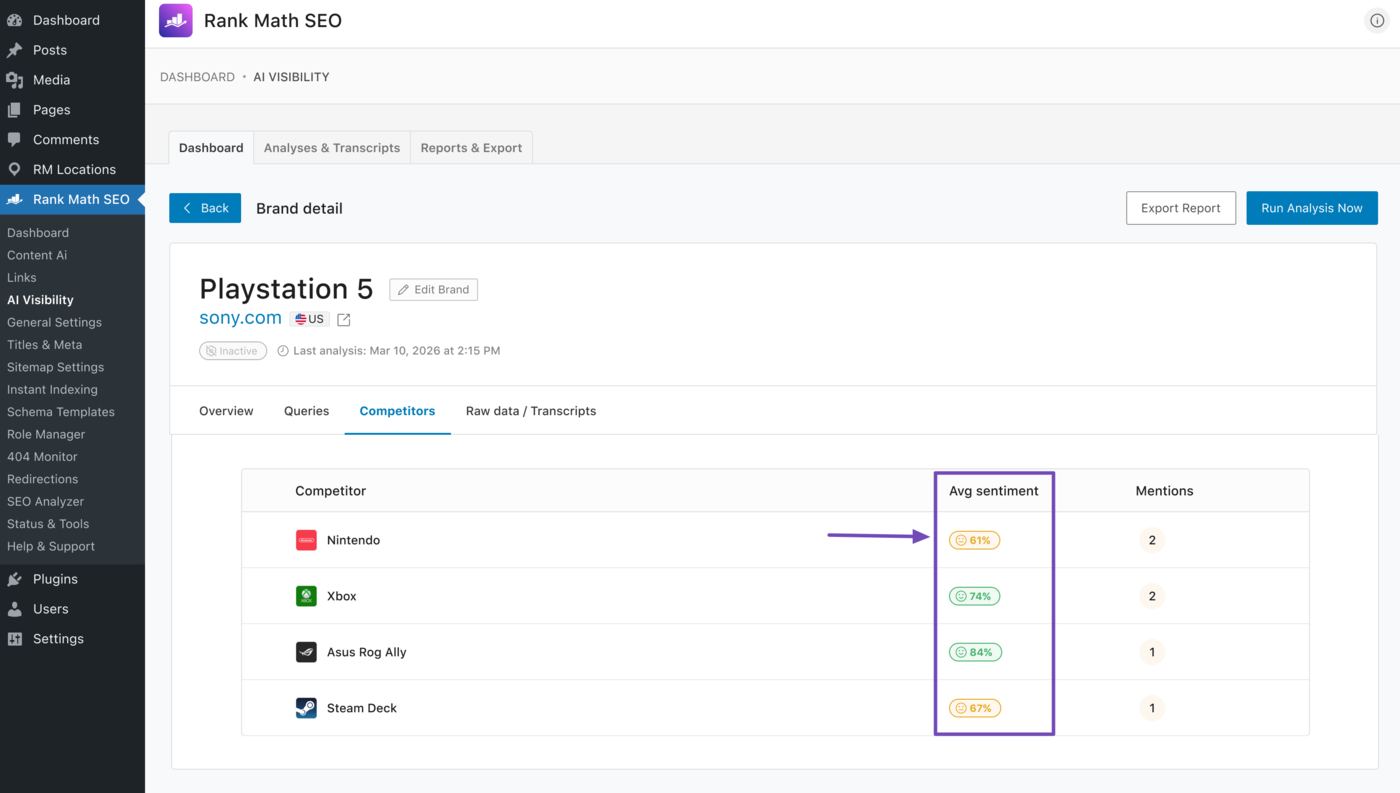Click the Rank Math SEO sidebar icon
The image size is (1400, 793).
click(15, 200)
